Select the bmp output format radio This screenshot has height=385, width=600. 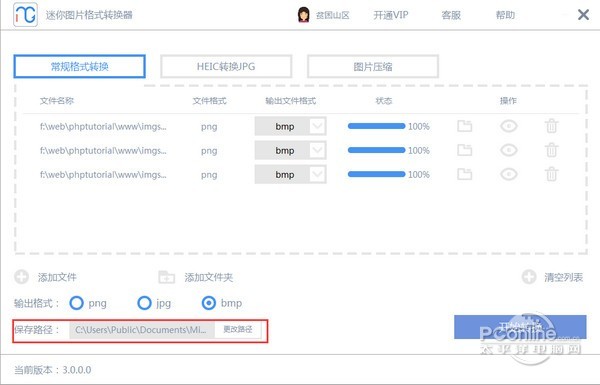(209, 303)
